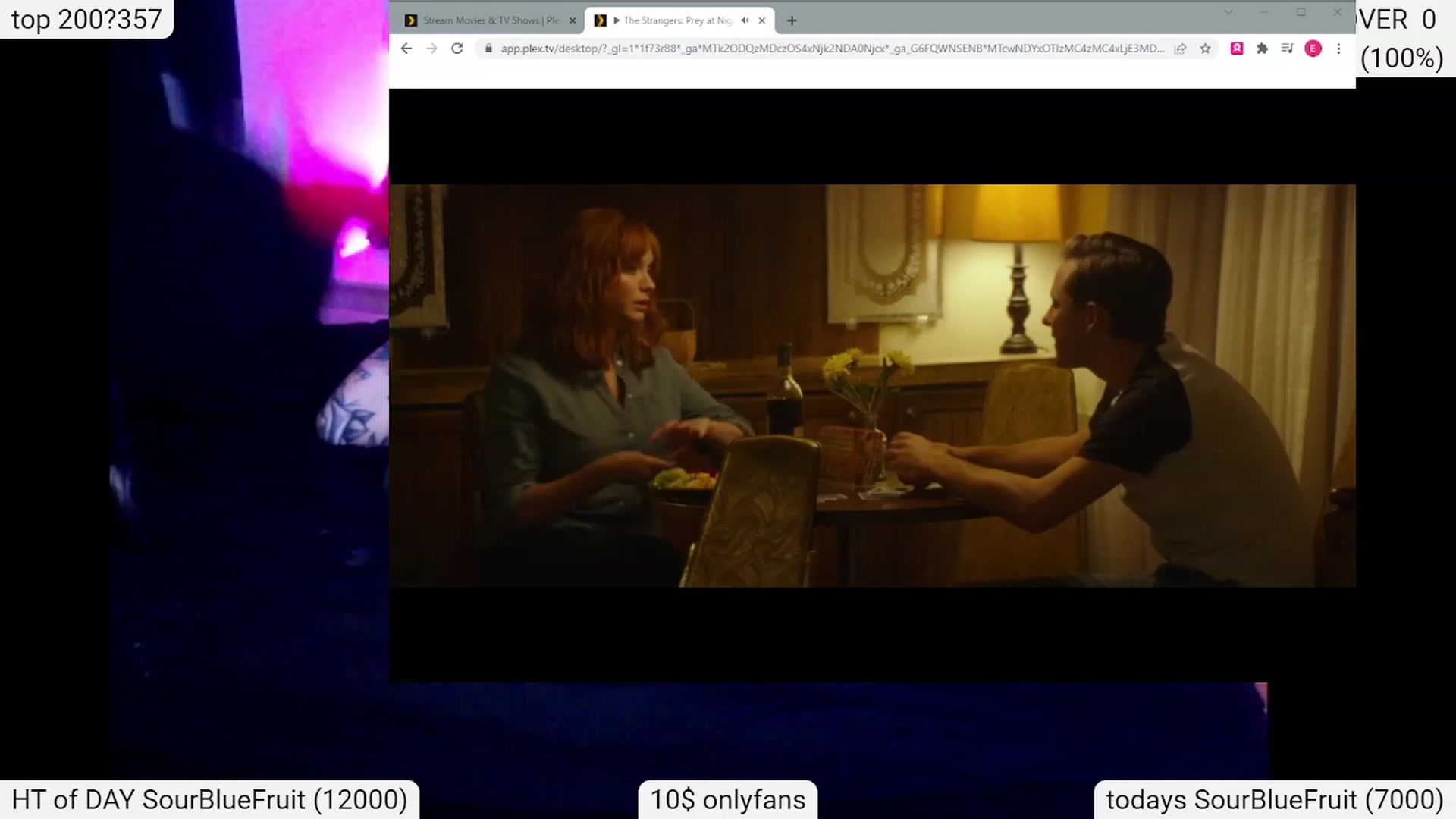Go back to the previous page
The height and width of the screenshot is (819, 1456).
click(x=406, y=49)
